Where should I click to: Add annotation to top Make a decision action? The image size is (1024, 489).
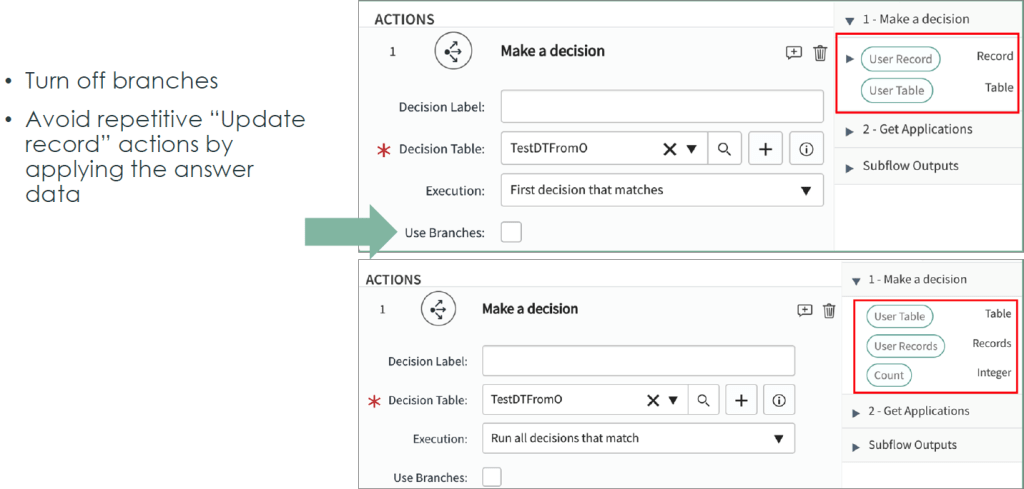pos(794,53)
